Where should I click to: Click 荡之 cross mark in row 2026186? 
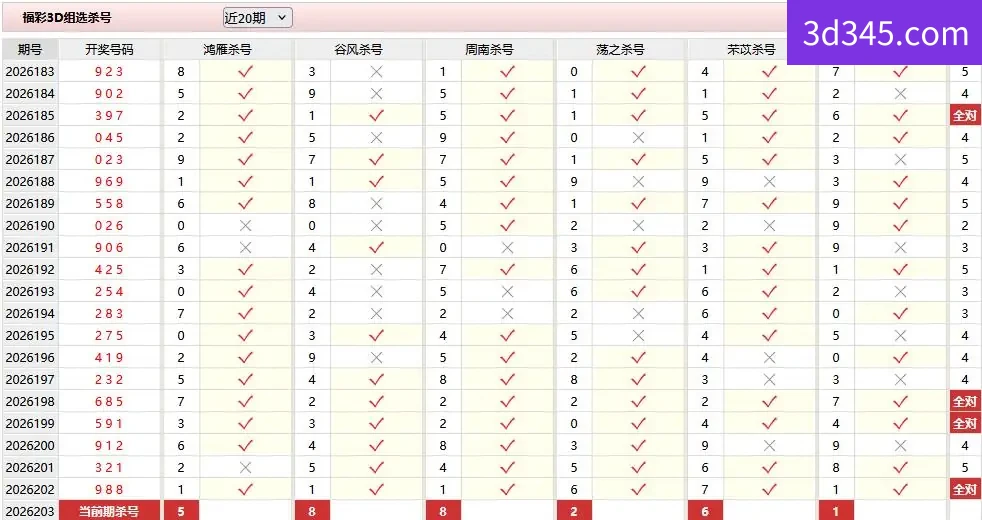(638, 138)
